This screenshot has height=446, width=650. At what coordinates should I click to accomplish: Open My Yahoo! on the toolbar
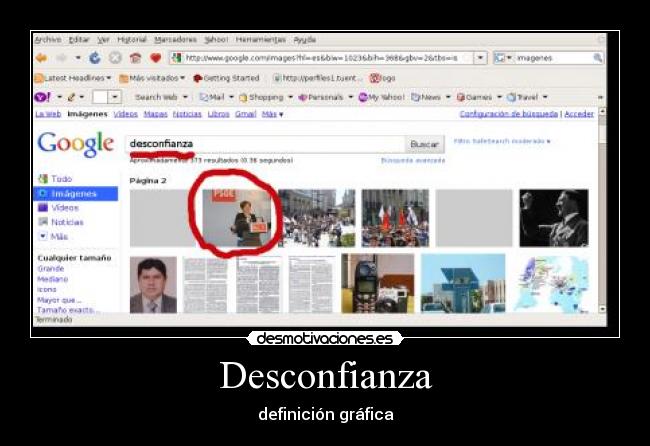(x=381, y=97)
